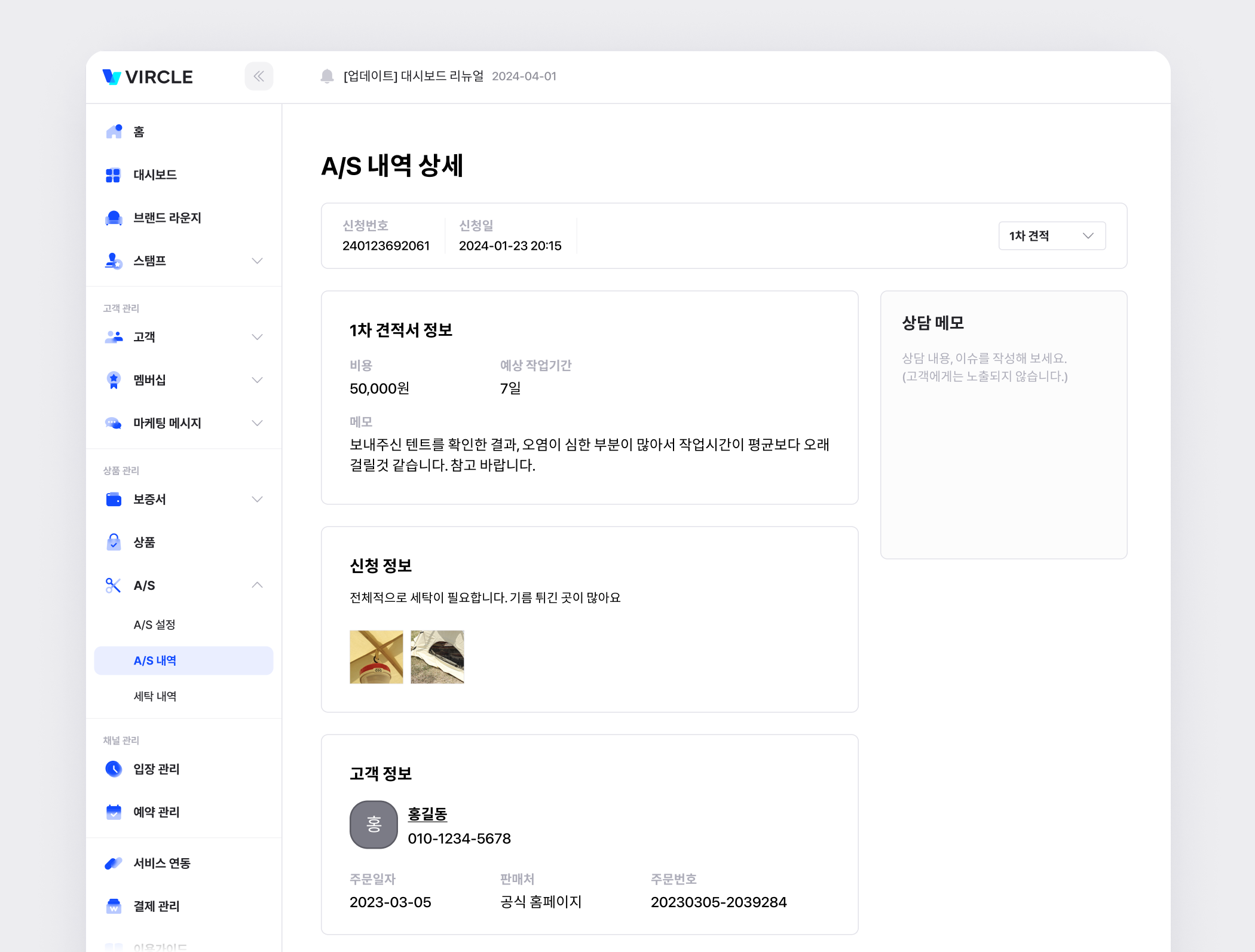1255x952 pixels.
Task: Open the dashboard renewal update notice
Action: (x=414, y=76)
